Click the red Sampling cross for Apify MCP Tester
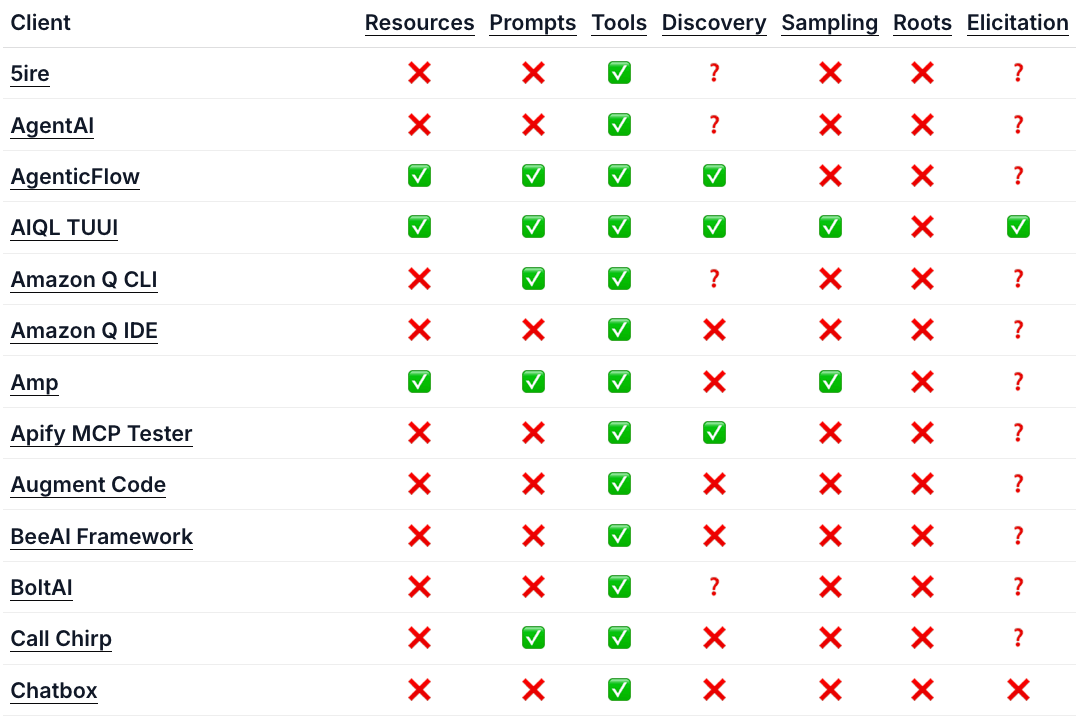This screenshot has width=1081, height=716. pos(830,433)
